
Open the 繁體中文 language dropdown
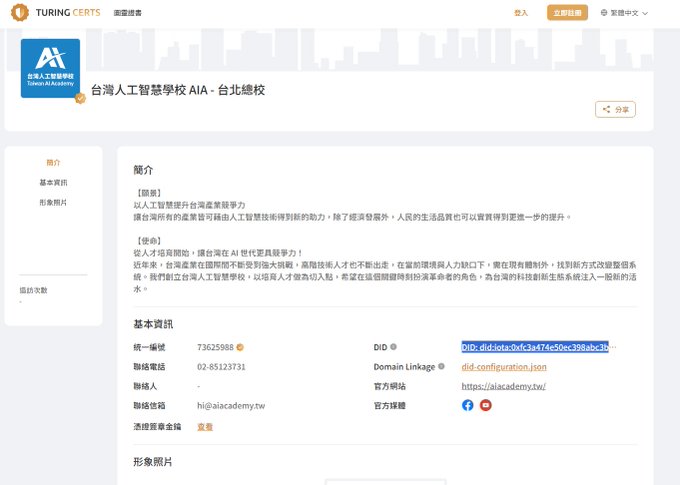point(624,13)
